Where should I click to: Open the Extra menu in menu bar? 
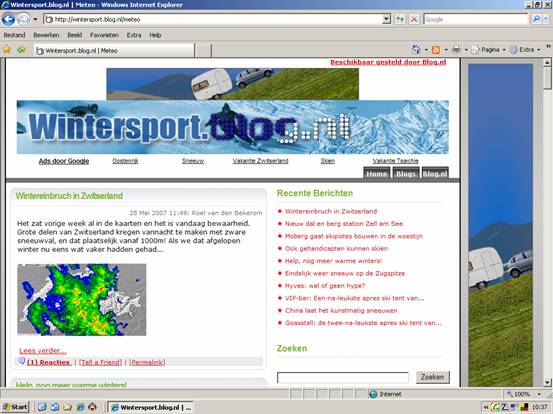pyautogui.click(x=134, y=35)
